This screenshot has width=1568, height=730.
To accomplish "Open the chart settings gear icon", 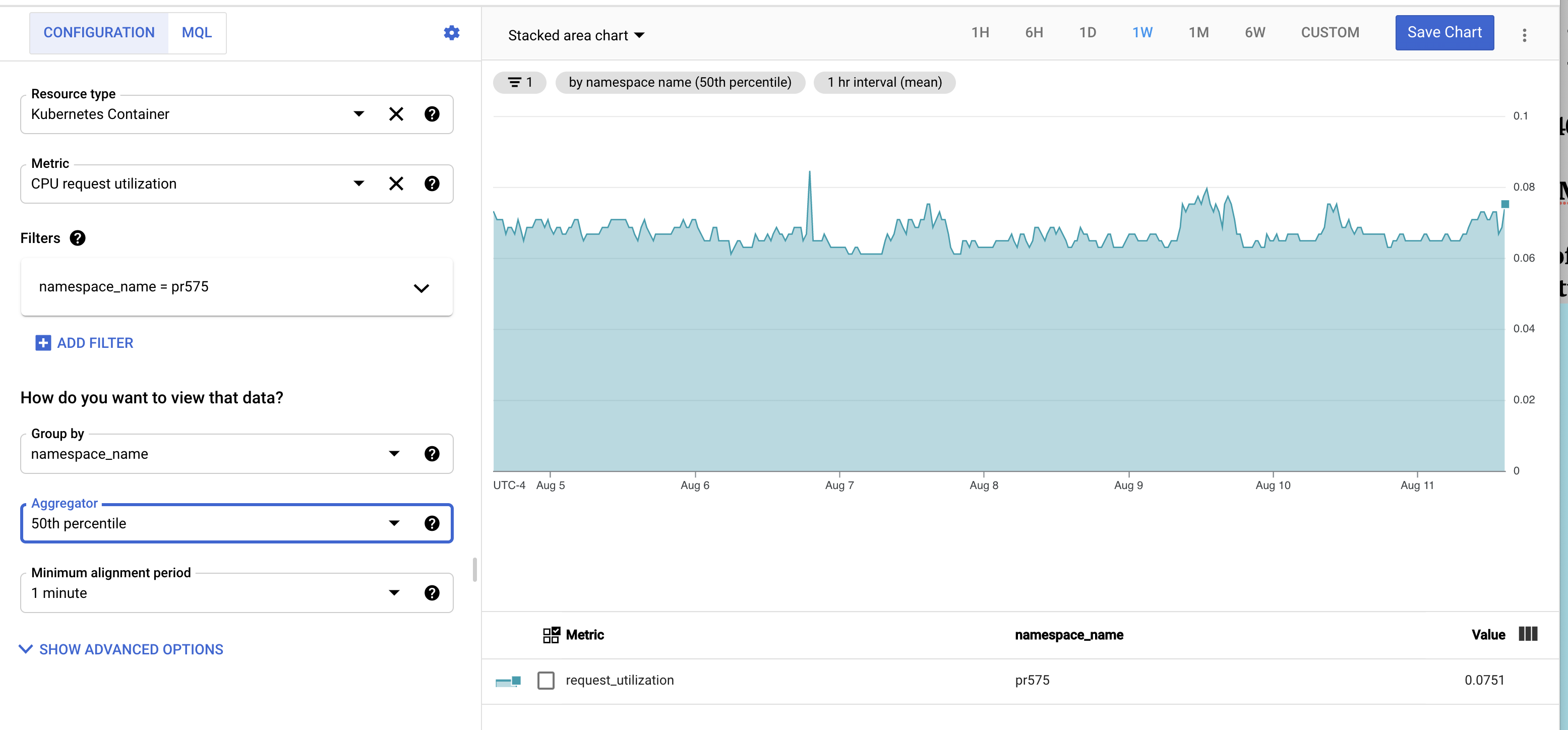I will (x=452, y=32).
